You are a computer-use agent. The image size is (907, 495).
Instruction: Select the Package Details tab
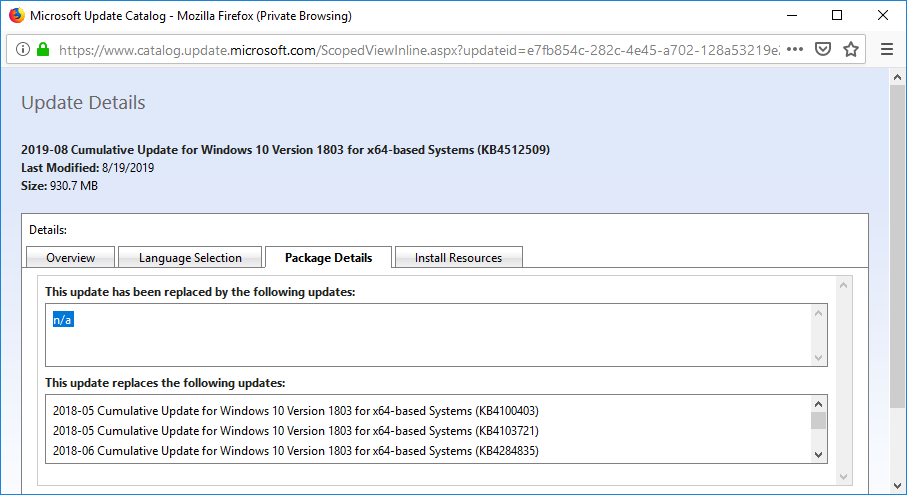328,258
